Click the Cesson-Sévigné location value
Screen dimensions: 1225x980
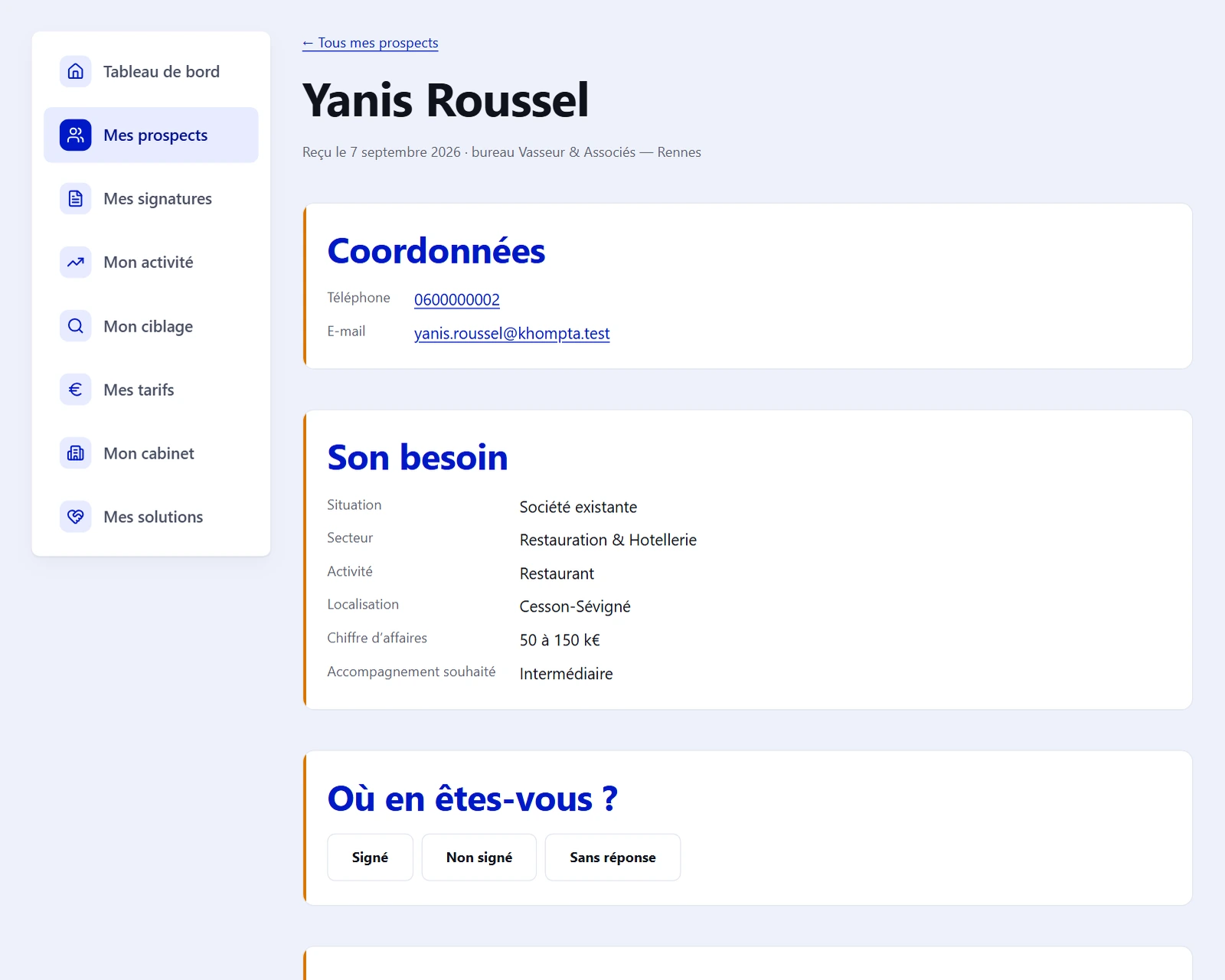tap(575, 606)
